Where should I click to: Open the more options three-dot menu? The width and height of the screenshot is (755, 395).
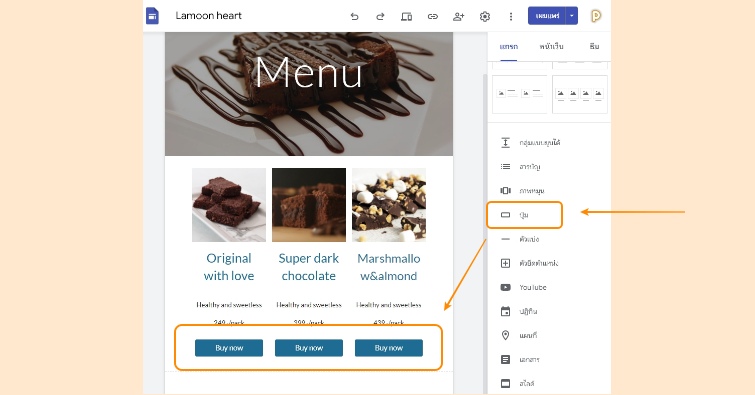pyautogui.click(x=510, y=16)
